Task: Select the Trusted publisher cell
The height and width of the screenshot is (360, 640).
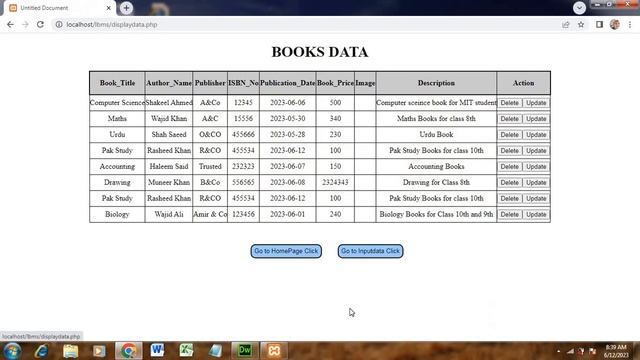Action: (210, 166)
